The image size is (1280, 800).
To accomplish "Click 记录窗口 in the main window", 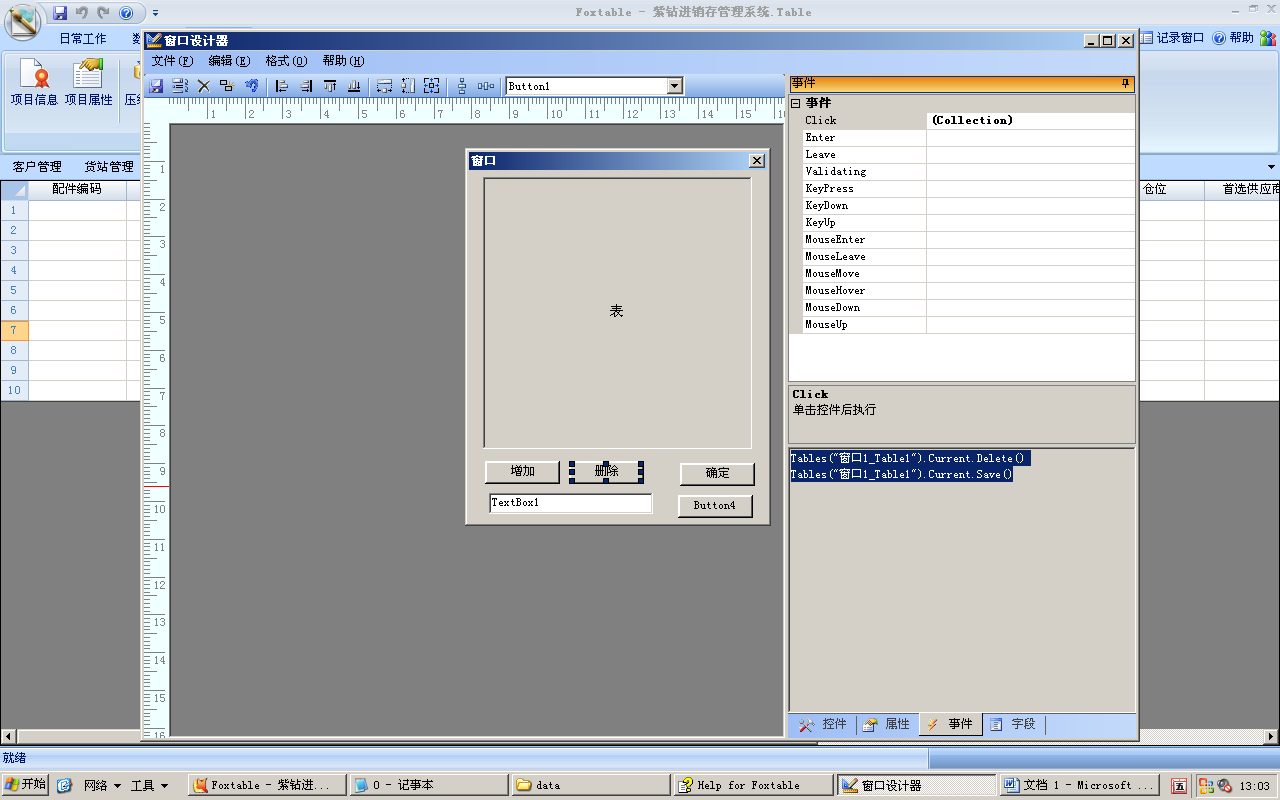I will coord(1172,38).
